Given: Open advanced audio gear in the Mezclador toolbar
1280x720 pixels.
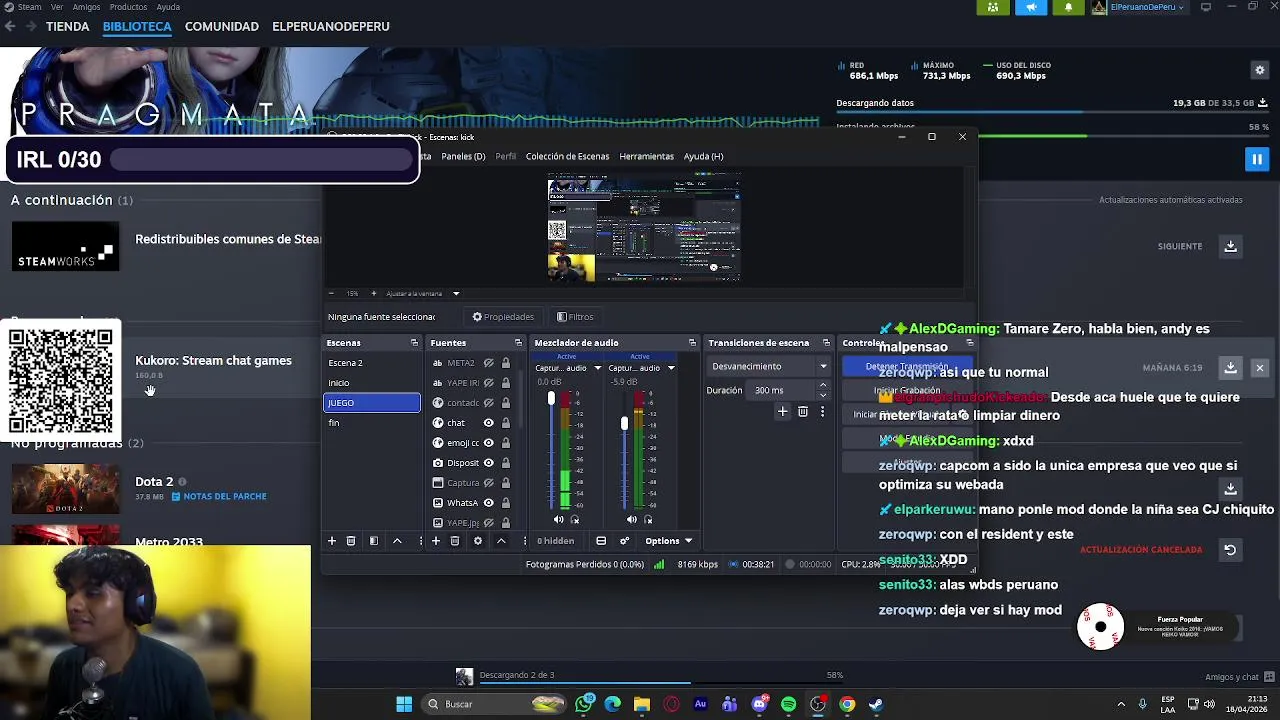Looking at the screenshot, I should pyautogui.click(x=625, y=541).
